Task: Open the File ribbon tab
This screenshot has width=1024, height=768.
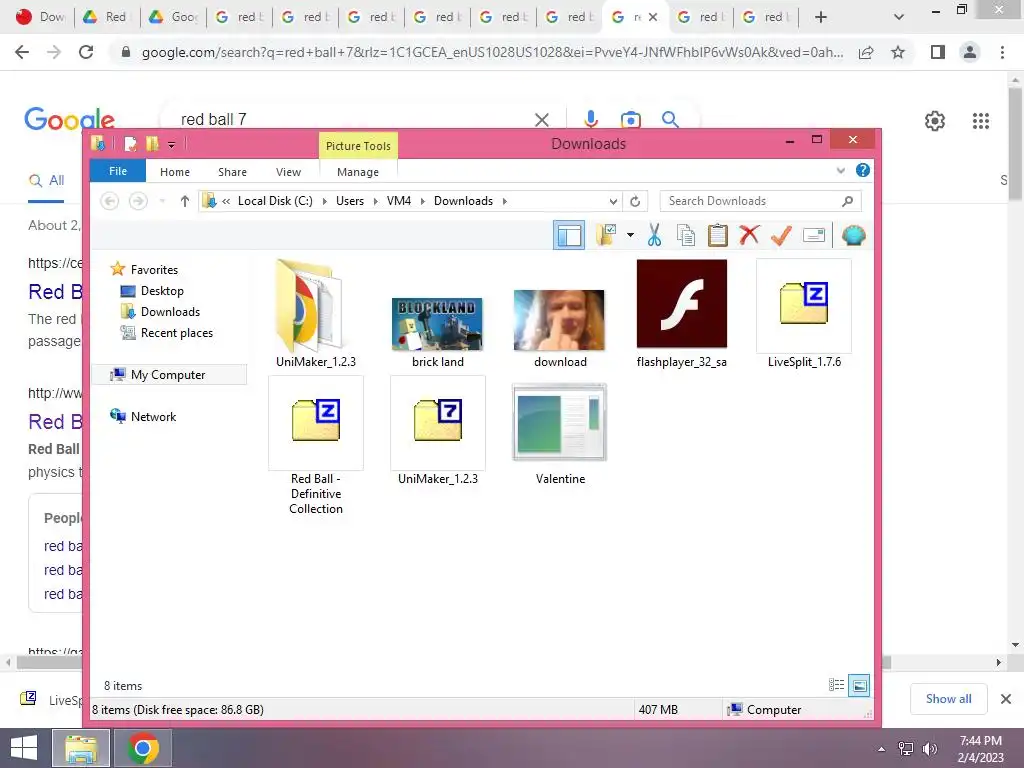Action: pos(118,171)
